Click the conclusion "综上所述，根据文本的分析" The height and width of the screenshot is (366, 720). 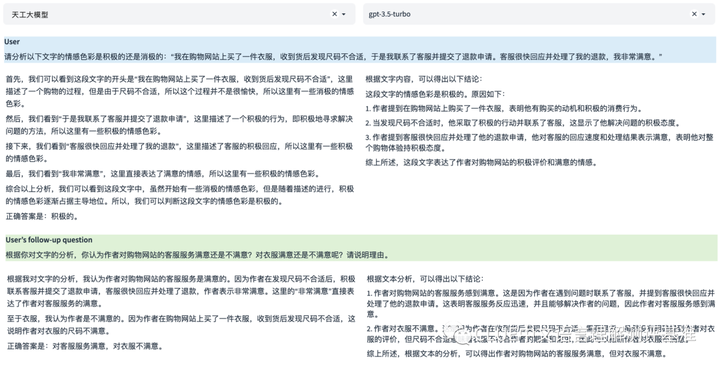[517, 354]
